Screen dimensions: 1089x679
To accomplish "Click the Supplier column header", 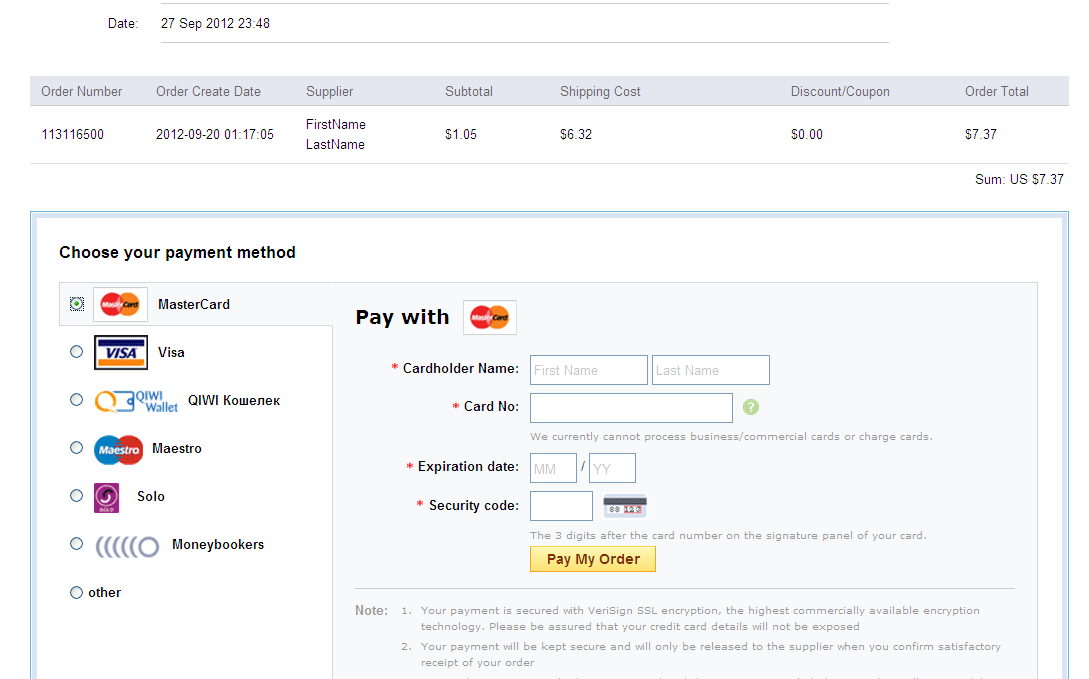I will 329,92.
